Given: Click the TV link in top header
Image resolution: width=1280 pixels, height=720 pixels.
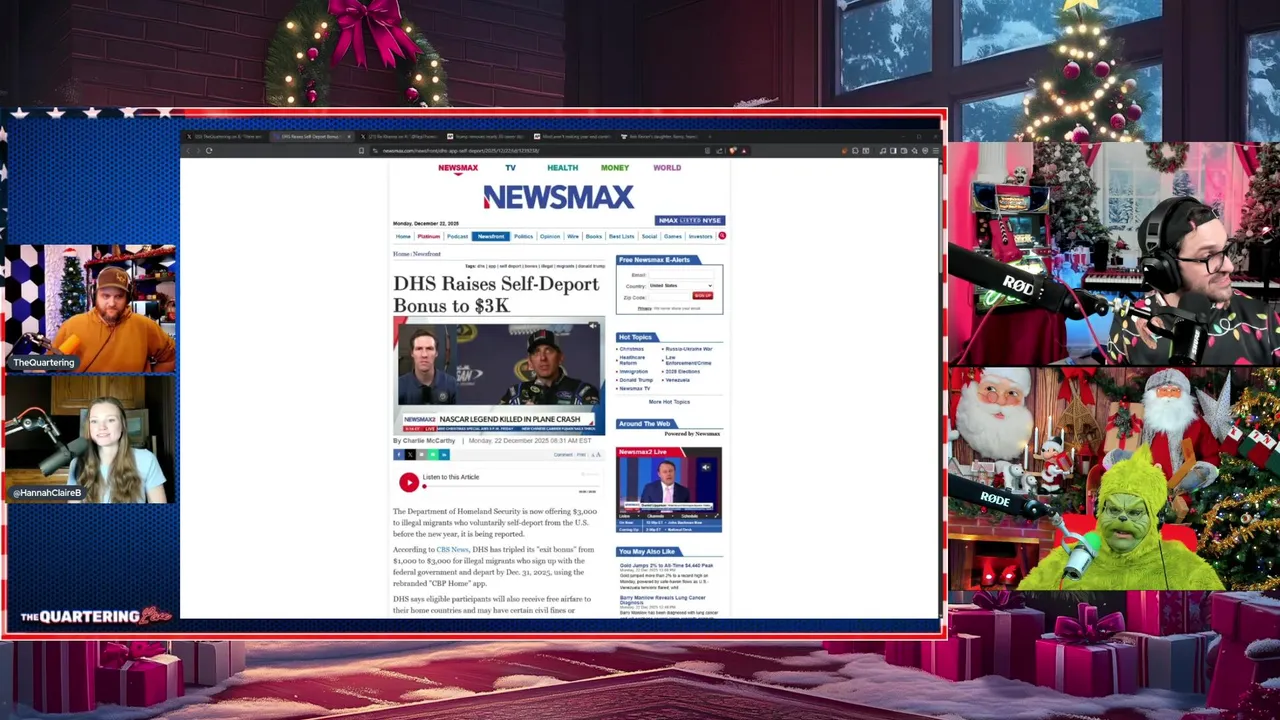Looking at the screenshot, I should [510, 168].
